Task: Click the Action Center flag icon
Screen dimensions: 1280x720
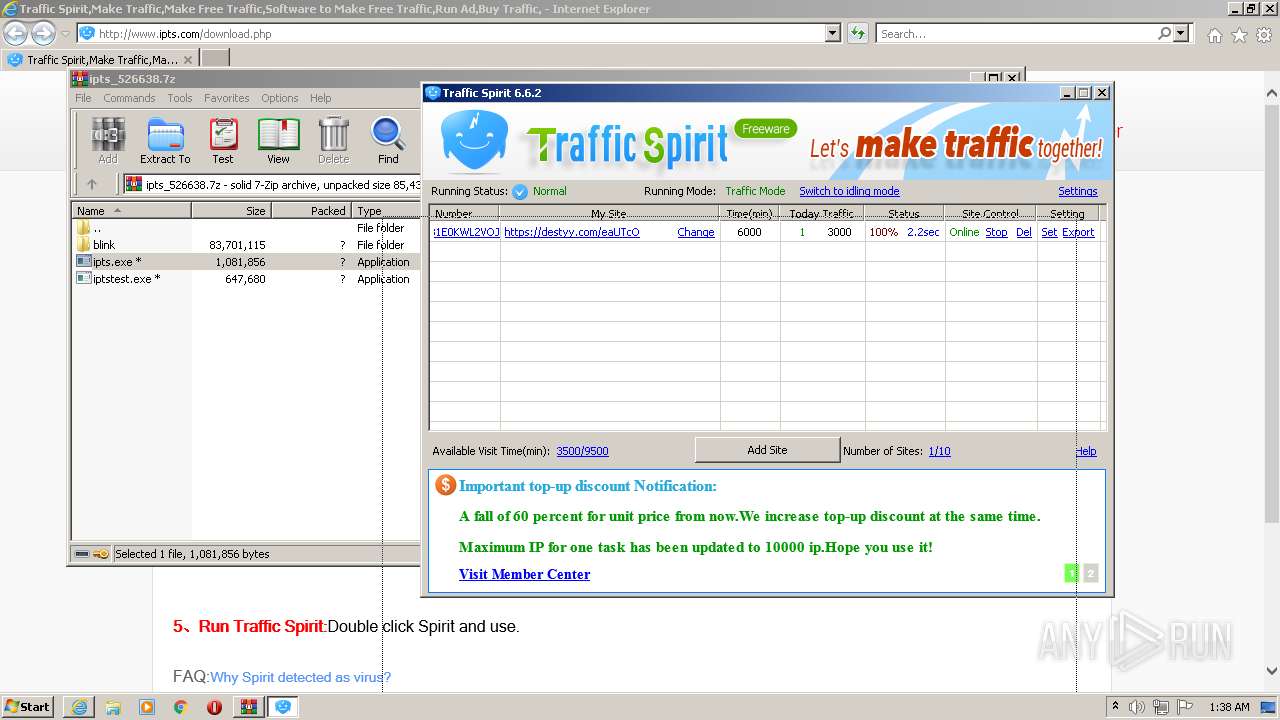Action: pyautogui.click(x=1185, y=707)
